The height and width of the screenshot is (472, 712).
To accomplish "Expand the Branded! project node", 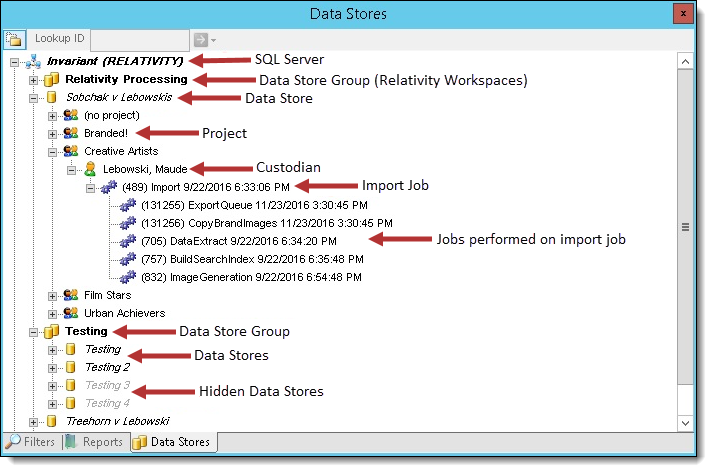I will [x=52, y=134].
